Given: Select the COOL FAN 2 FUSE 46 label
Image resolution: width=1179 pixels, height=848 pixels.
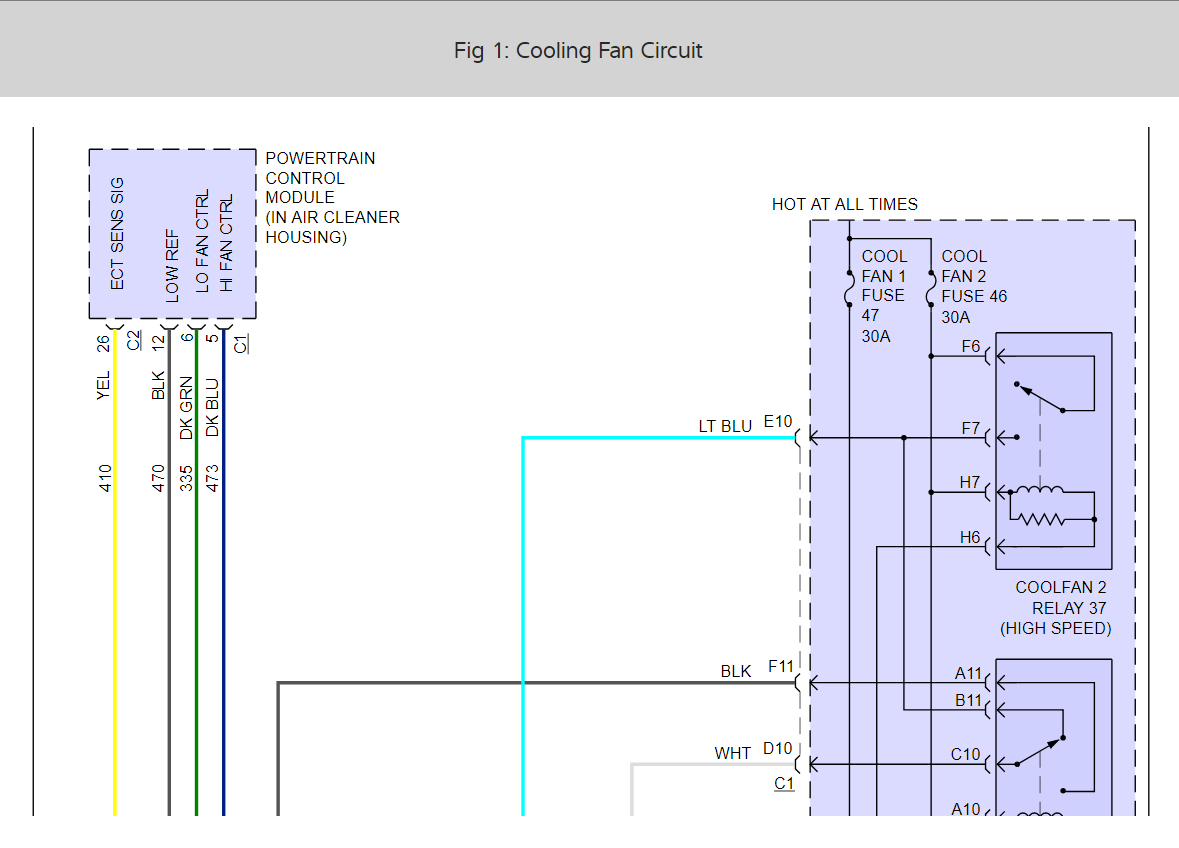Looking at the screenshot, I should pyautogui.click(x=973, y=286).
